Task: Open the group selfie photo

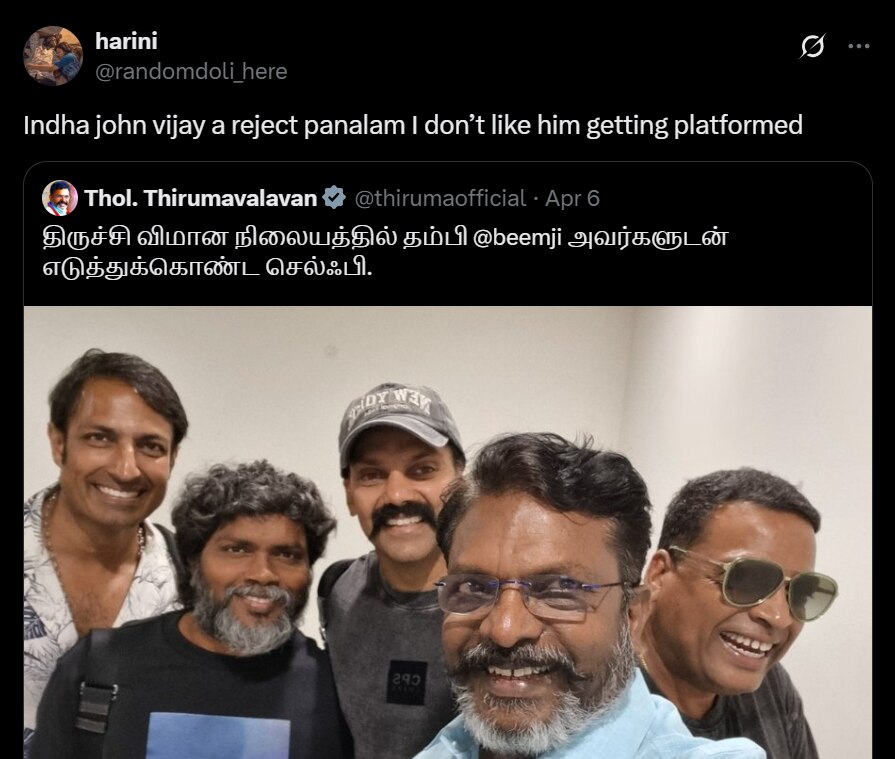Action: pyautogui.click(x=448, y=532)
